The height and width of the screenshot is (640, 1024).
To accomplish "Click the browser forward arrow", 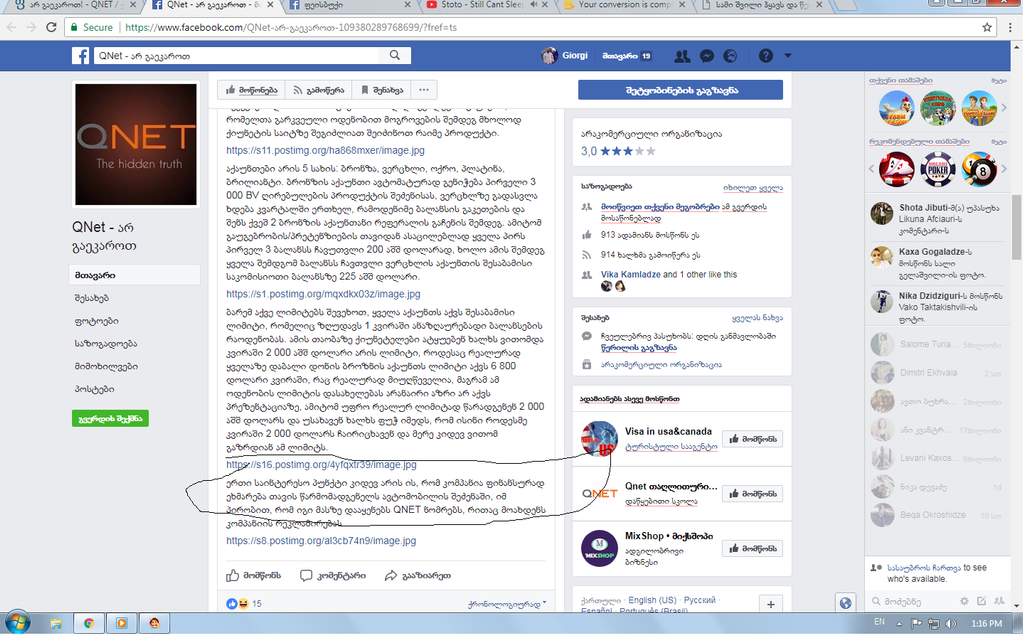I will 31,27.
